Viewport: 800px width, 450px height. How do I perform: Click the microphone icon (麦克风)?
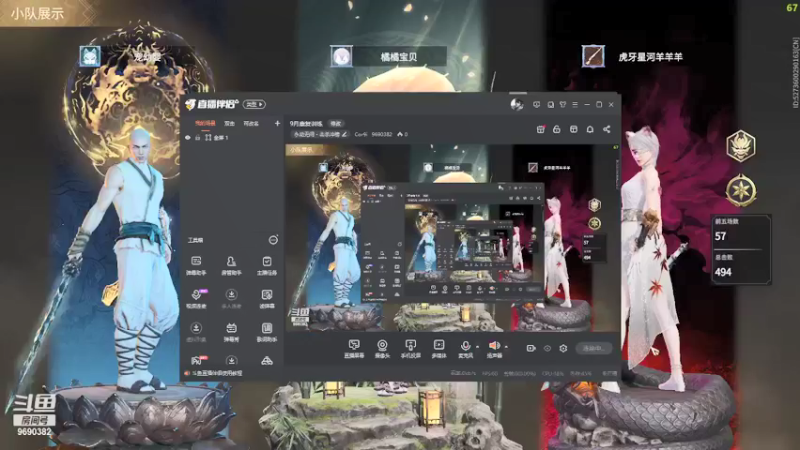[x=465, y=348]
